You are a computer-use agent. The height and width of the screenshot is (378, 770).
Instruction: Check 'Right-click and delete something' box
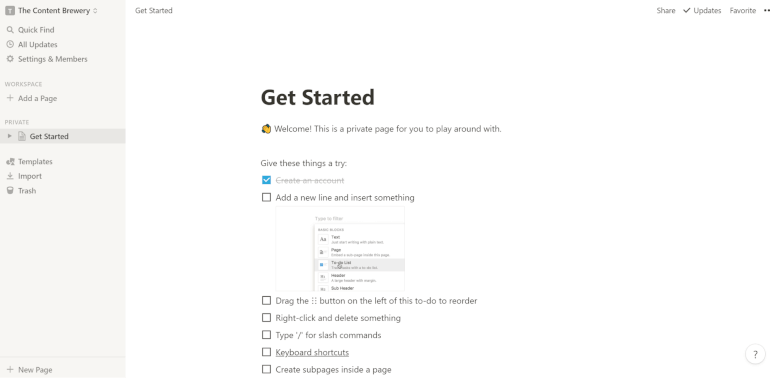click(x=266, y=318)
